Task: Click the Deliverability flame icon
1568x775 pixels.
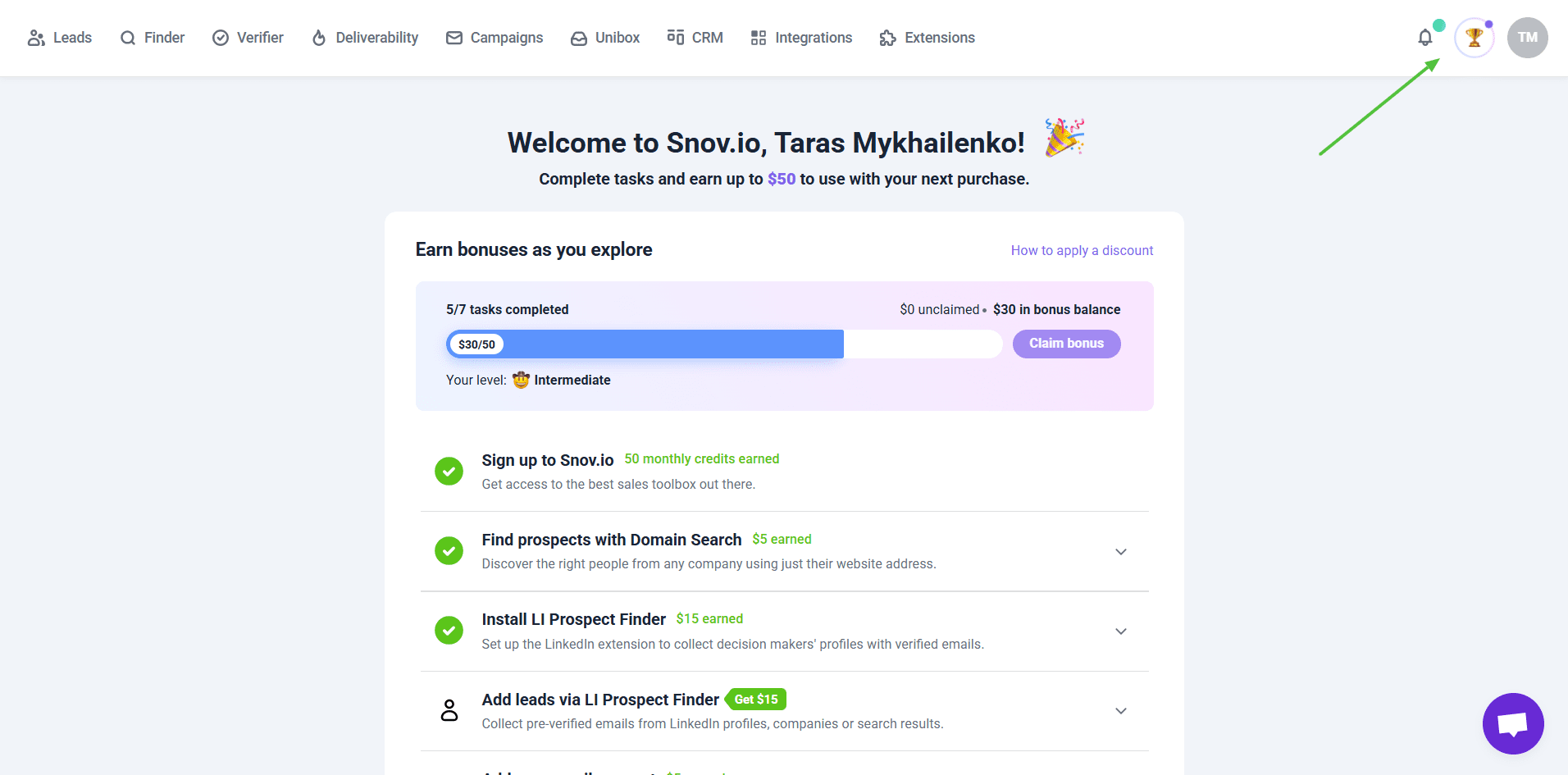Action: [319, 38]
